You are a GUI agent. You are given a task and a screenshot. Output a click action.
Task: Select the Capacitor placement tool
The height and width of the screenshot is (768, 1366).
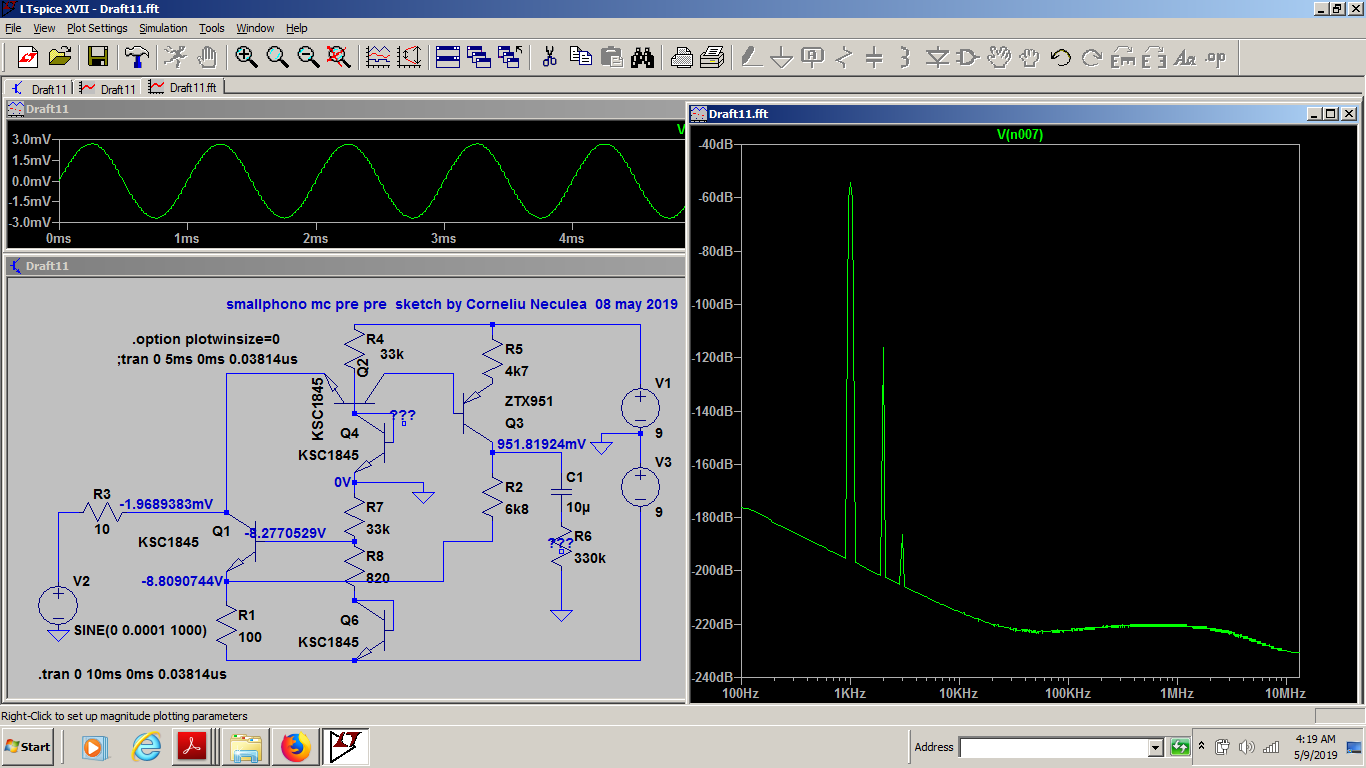[875, 57]
